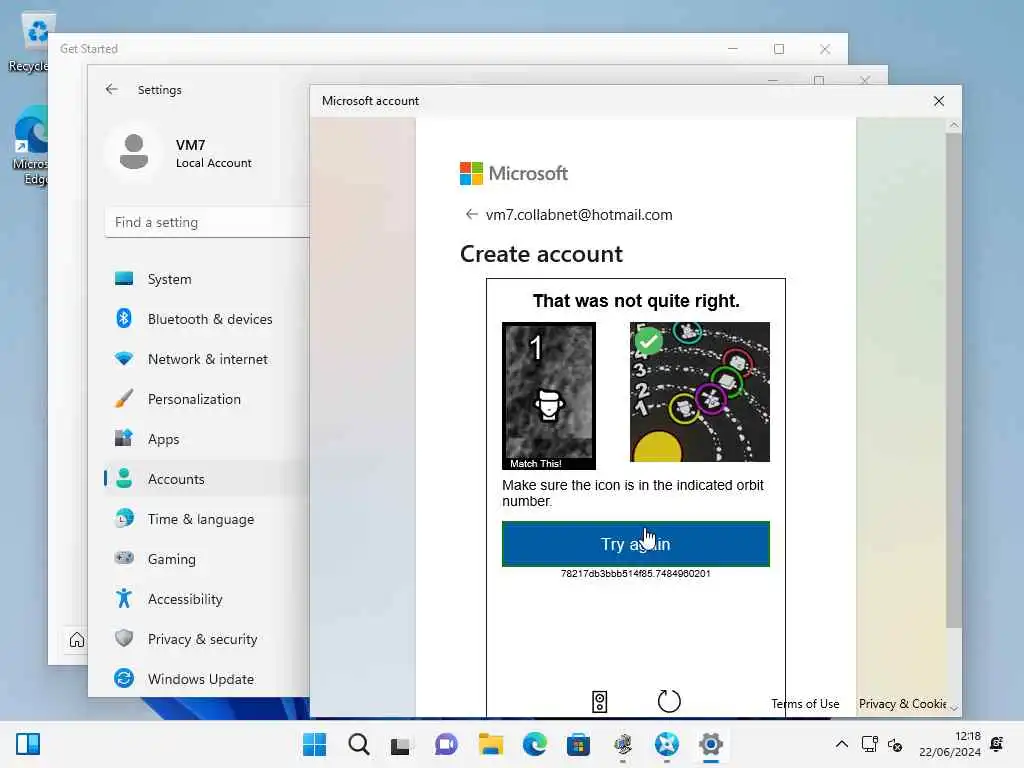Click the network tray icon
Screen dimensions: 1024x768
[869, 744]
